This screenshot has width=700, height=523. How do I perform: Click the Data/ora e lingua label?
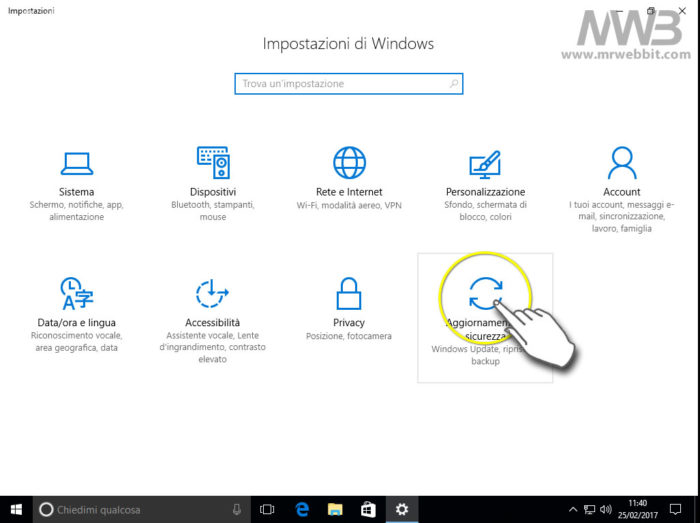[x=77, y=323]
